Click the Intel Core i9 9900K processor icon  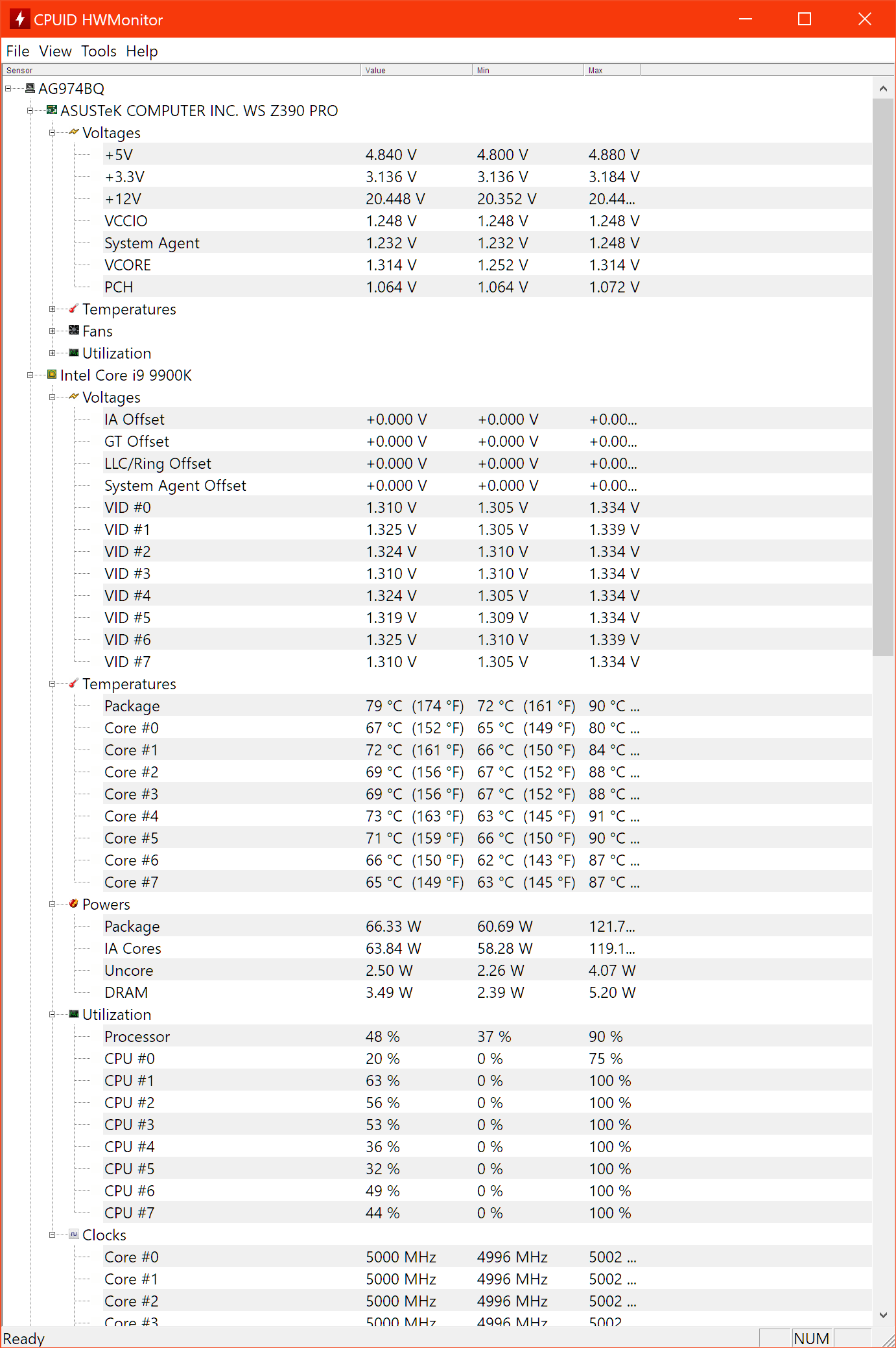(x=52, y=375)
